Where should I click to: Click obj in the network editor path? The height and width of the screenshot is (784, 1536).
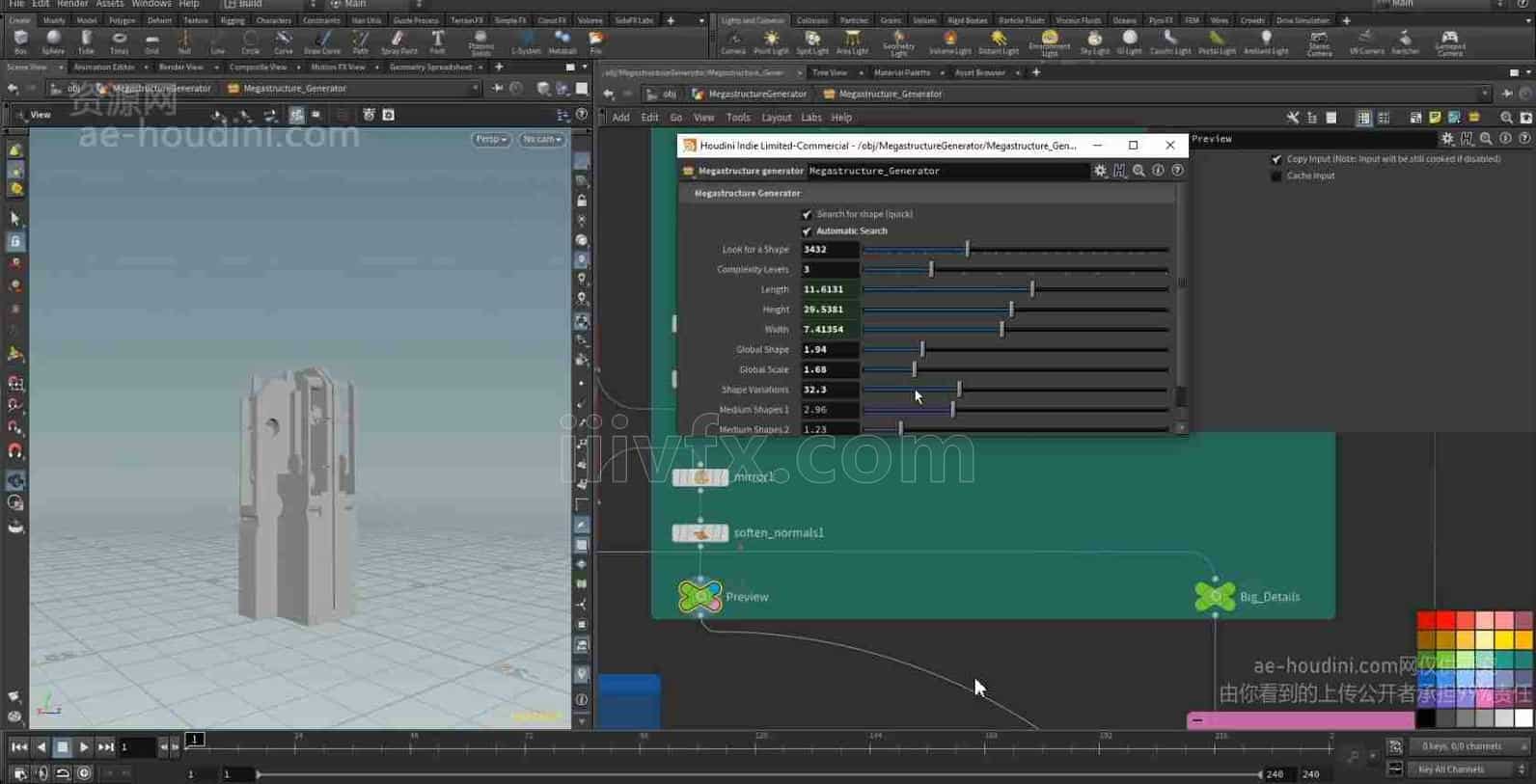pos(670,94)
